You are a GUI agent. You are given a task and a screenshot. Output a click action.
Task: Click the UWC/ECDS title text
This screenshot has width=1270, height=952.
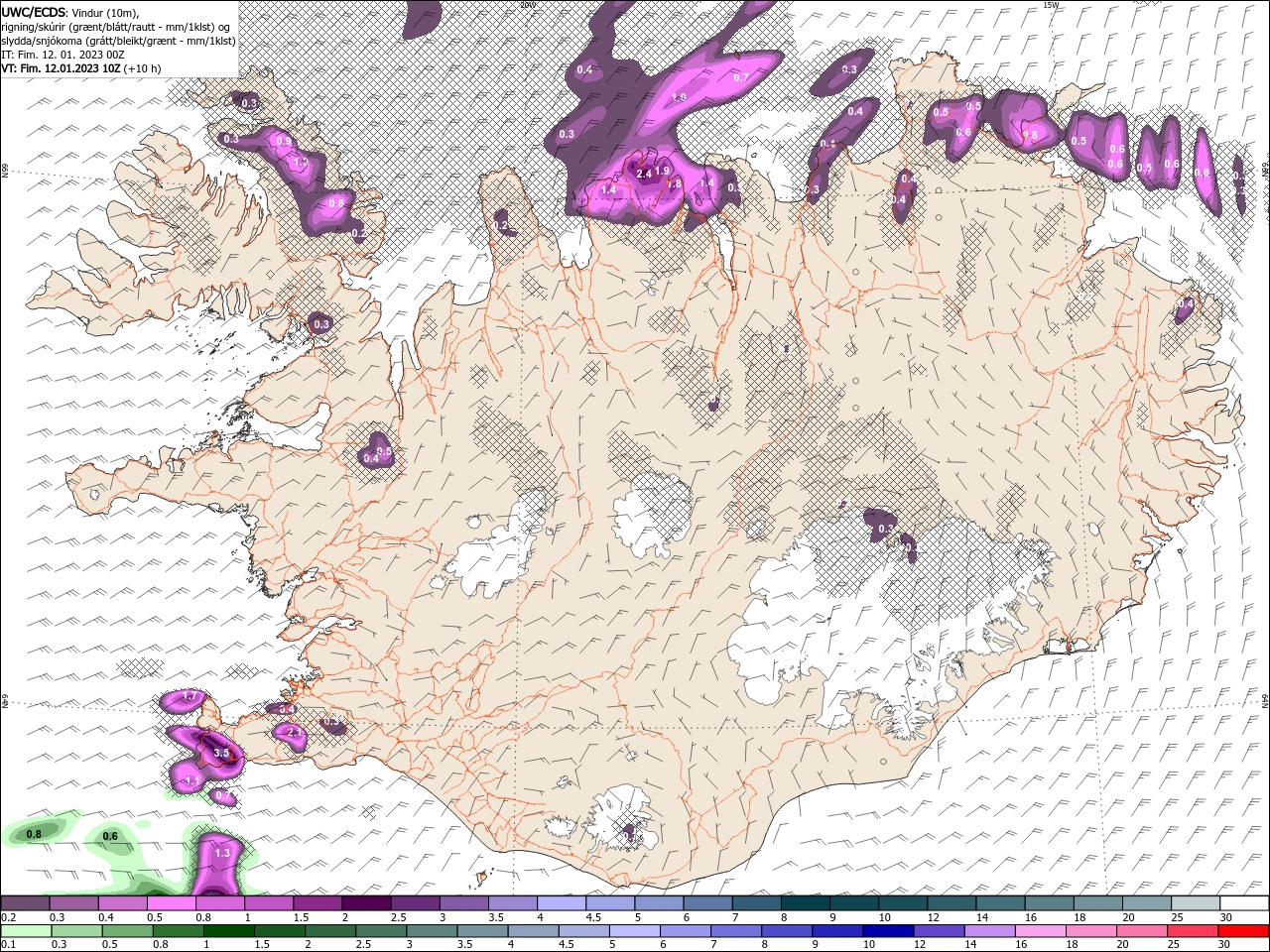pyautogui.click(x=34, y=11)
